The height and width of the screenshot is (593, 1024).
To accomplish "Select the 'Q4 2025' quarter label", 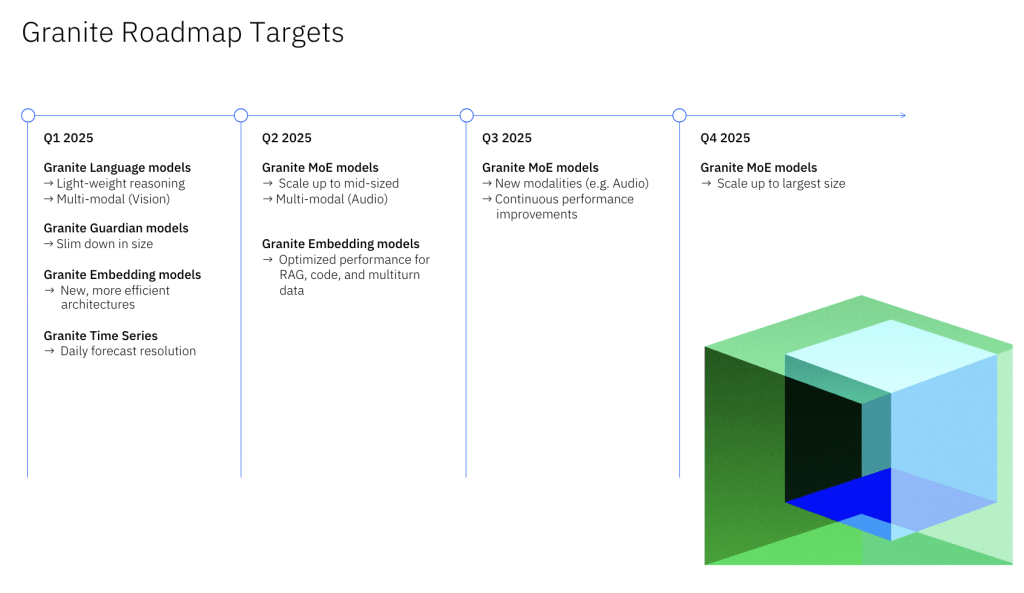I will 725,138.
